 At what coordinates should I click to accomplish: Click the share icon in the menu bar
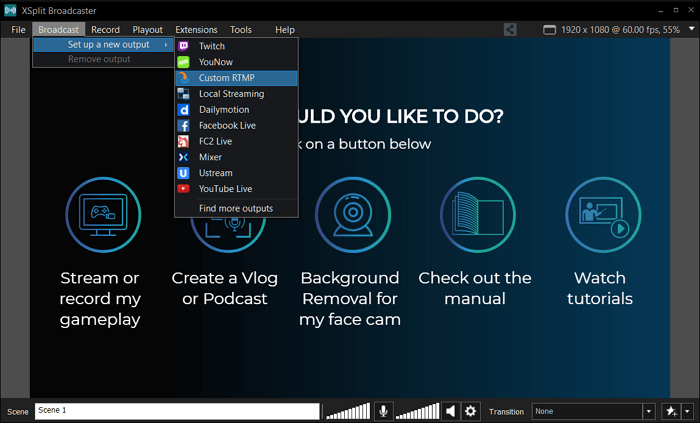click(x=510, y=29)
